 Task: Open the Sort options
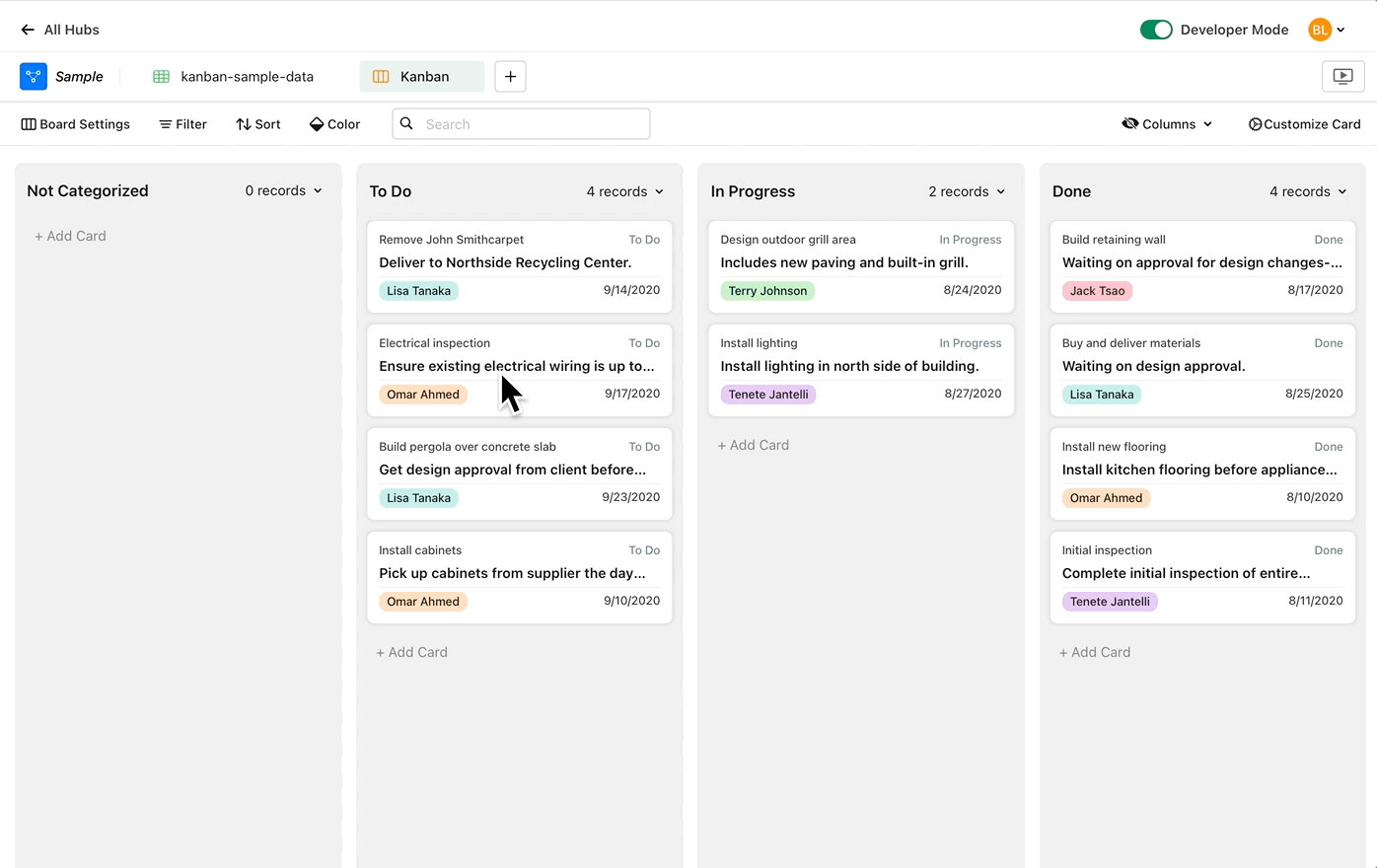pyautogui.click(x=258, y=124)
